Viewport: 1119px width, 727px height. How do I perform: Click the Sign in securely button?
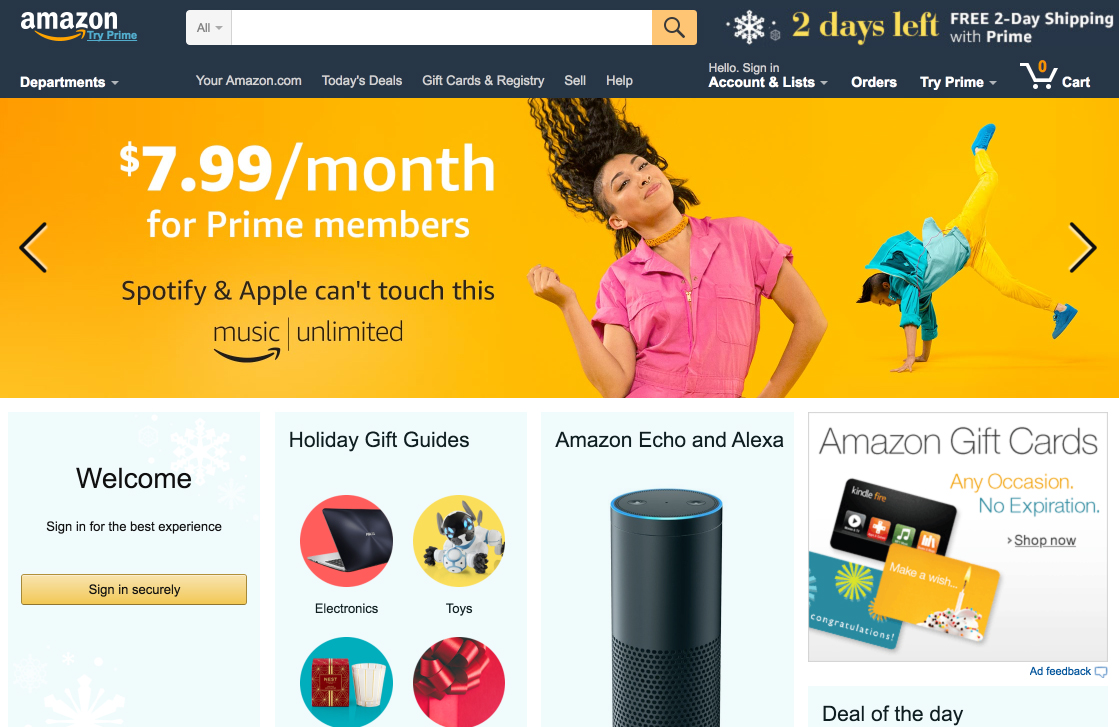[x=133, y=589]
